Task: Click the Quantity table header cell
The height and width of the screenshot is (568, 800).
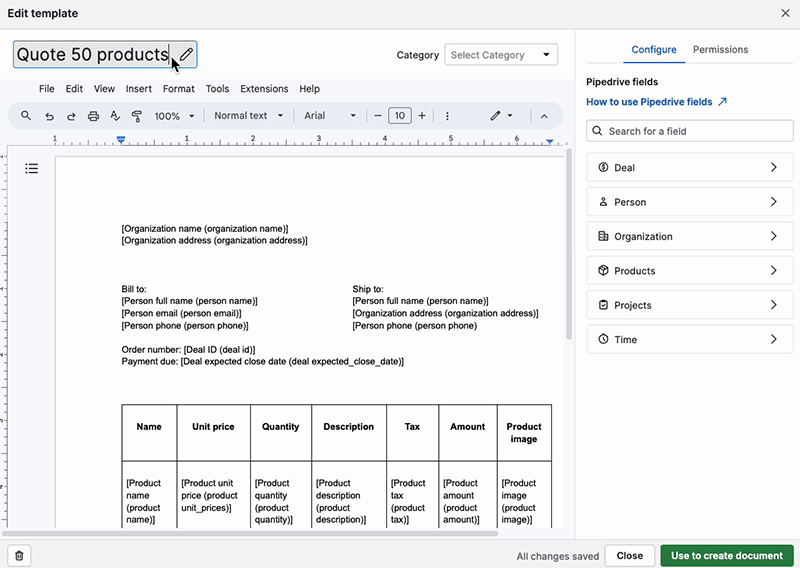Action: [281, 433]
